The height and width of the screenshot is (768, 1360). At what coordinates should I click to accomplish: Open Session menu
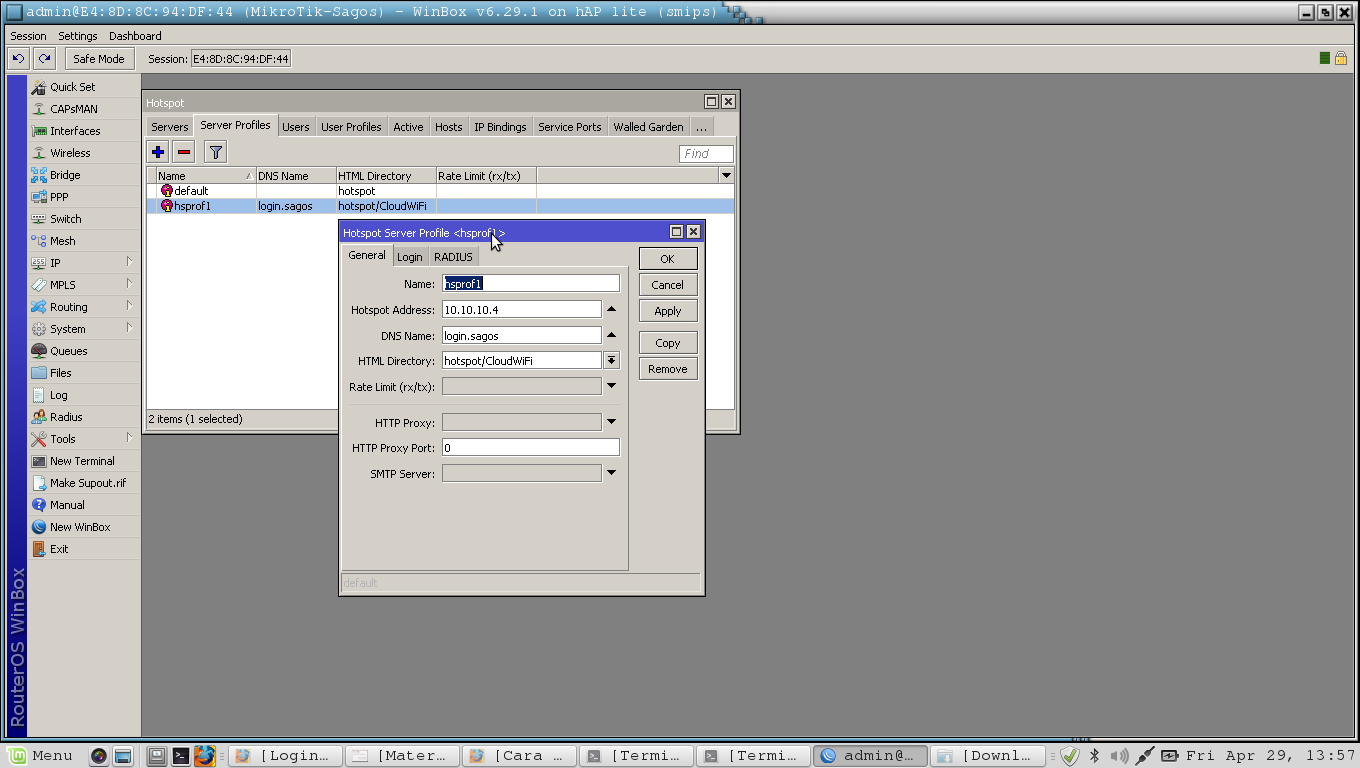point(28,36)
